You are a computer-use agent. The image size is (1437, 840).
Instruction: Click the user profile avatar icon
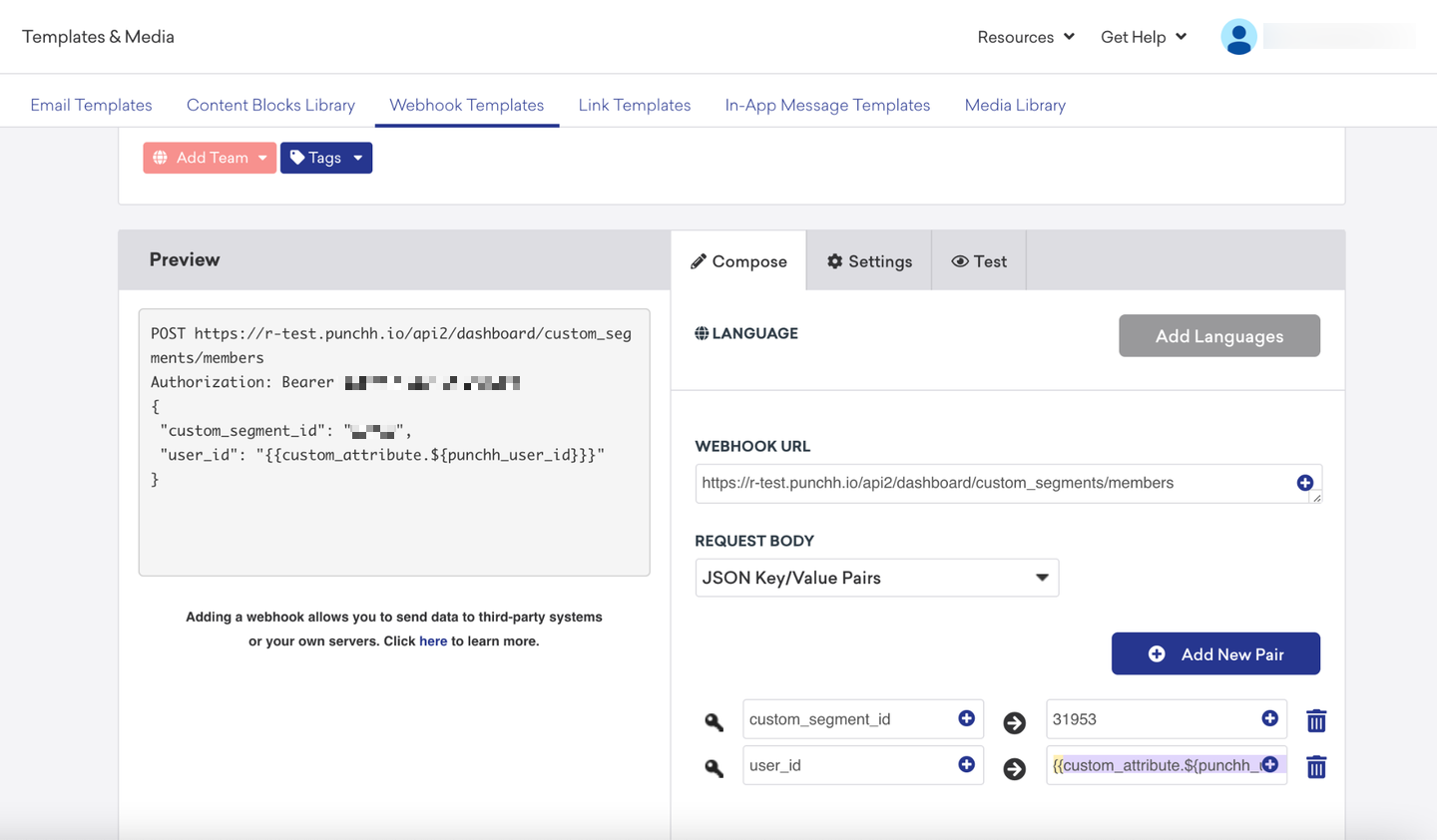1238,37
